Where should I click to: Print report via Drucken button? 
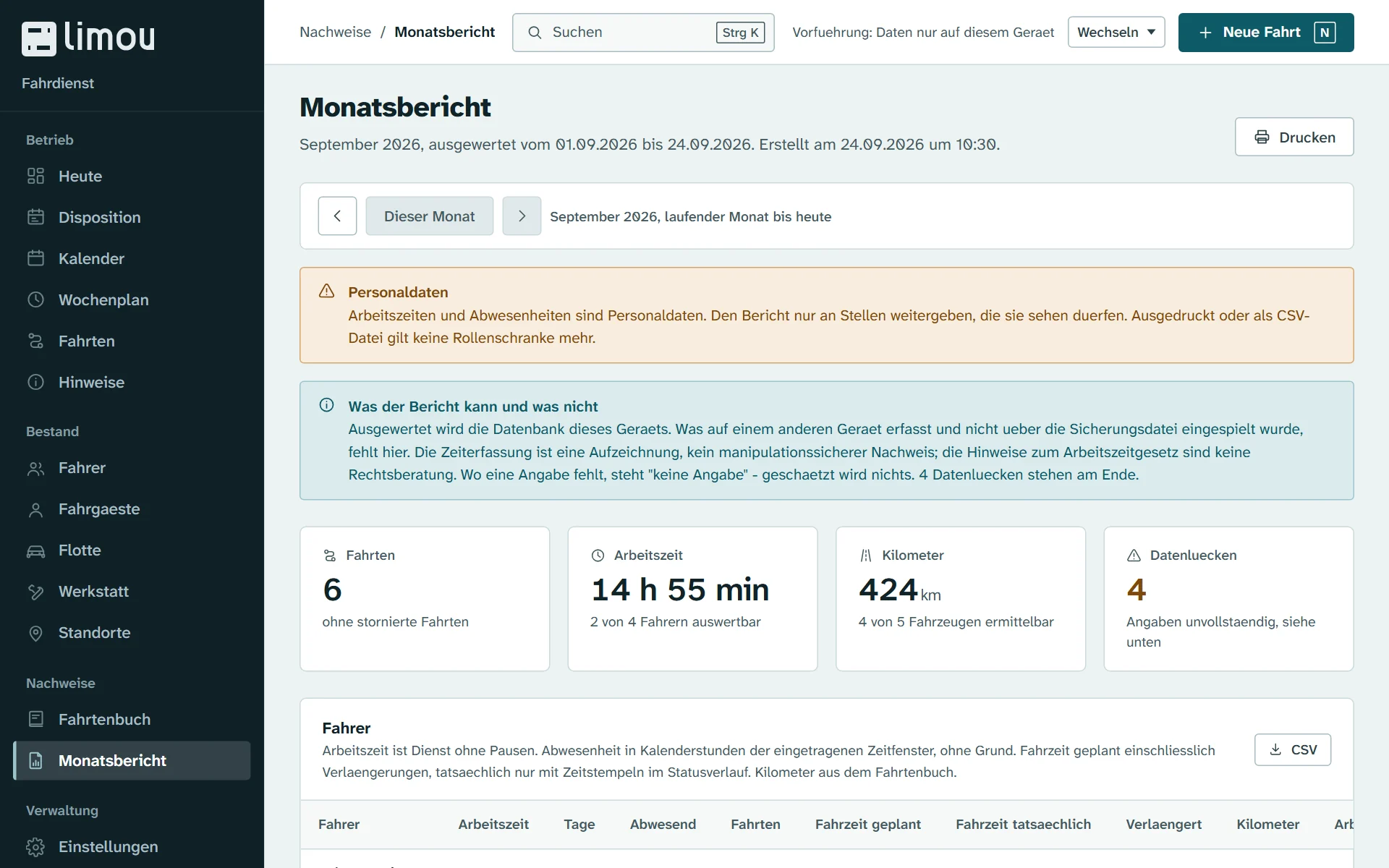(x=1294, y=137)
